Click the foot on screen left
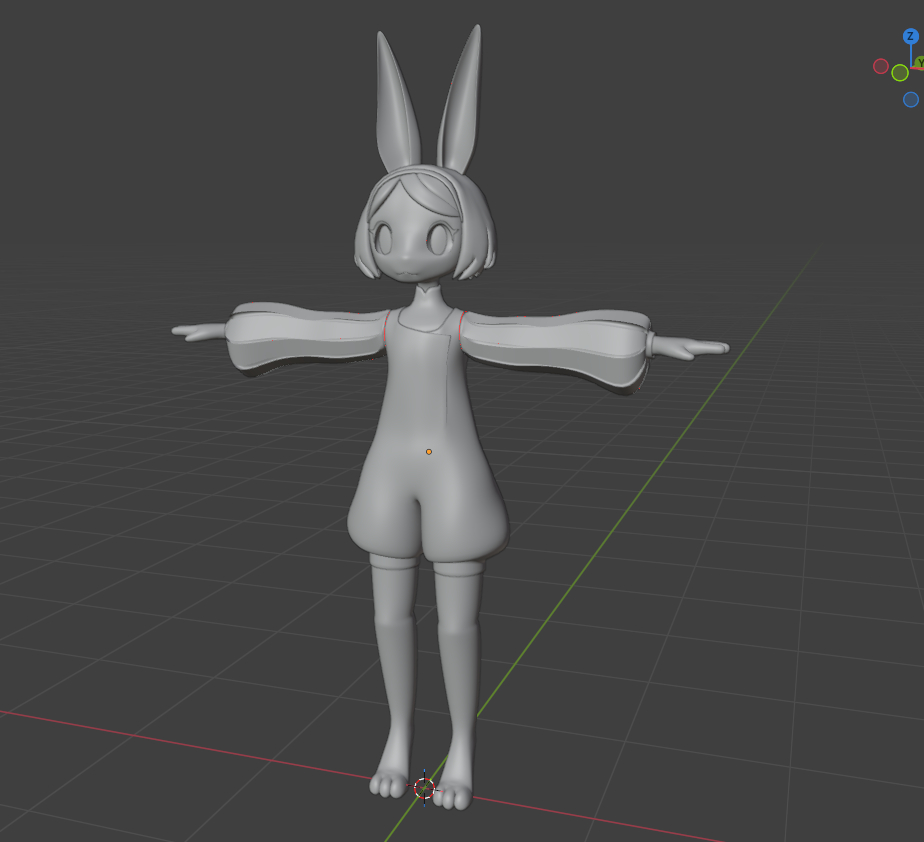 pyautogui.click(x=390, y=781)
